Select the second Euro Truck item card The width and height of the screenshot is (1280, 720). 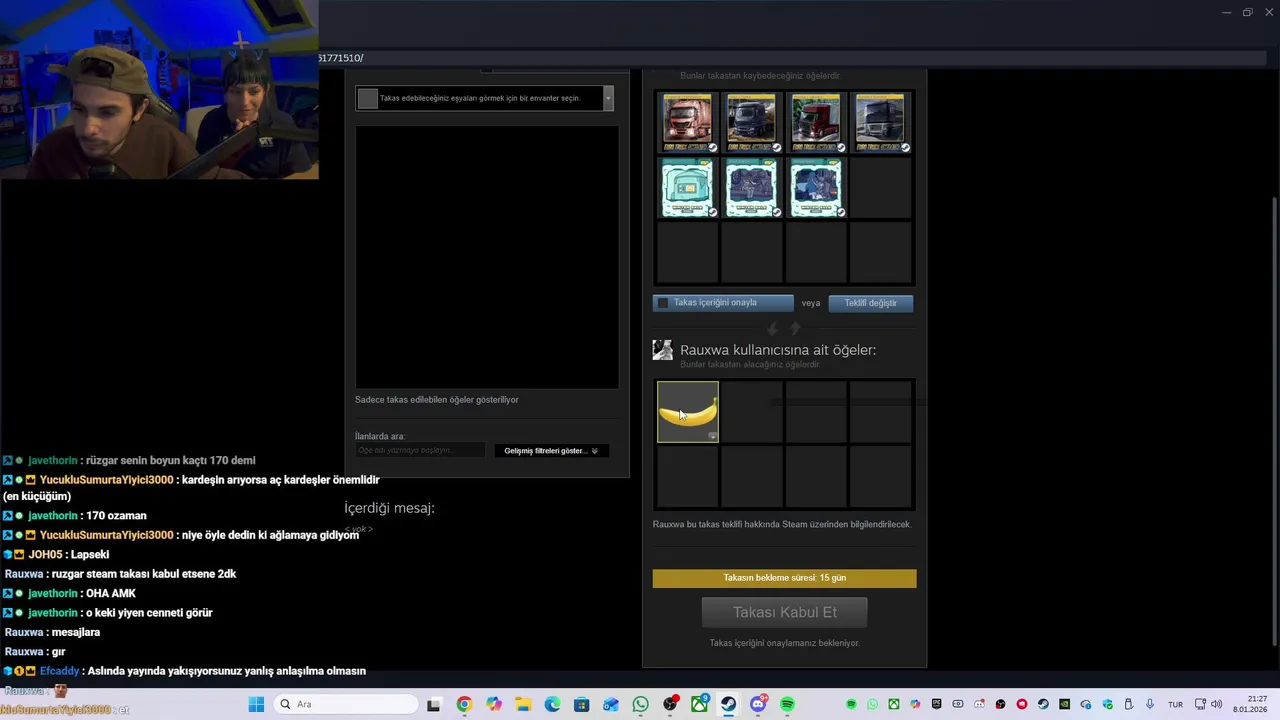(751, 122)
